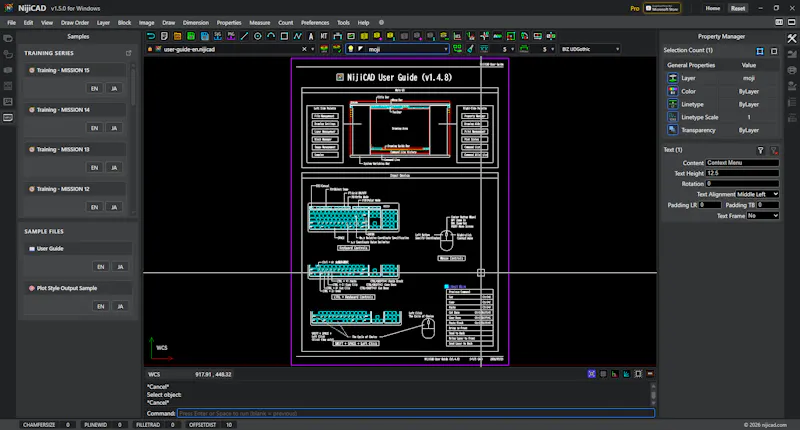Open Training MISSION 13 in JA
The width and height of the screenshot is (800, 430).
click(x=114, y=167)
